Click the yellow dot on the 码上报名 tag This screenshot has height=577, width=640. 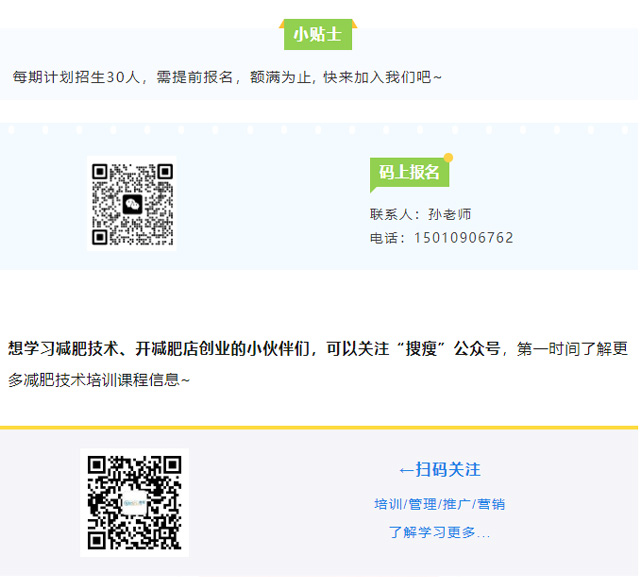pyautogui.click(x=448, y=157)
